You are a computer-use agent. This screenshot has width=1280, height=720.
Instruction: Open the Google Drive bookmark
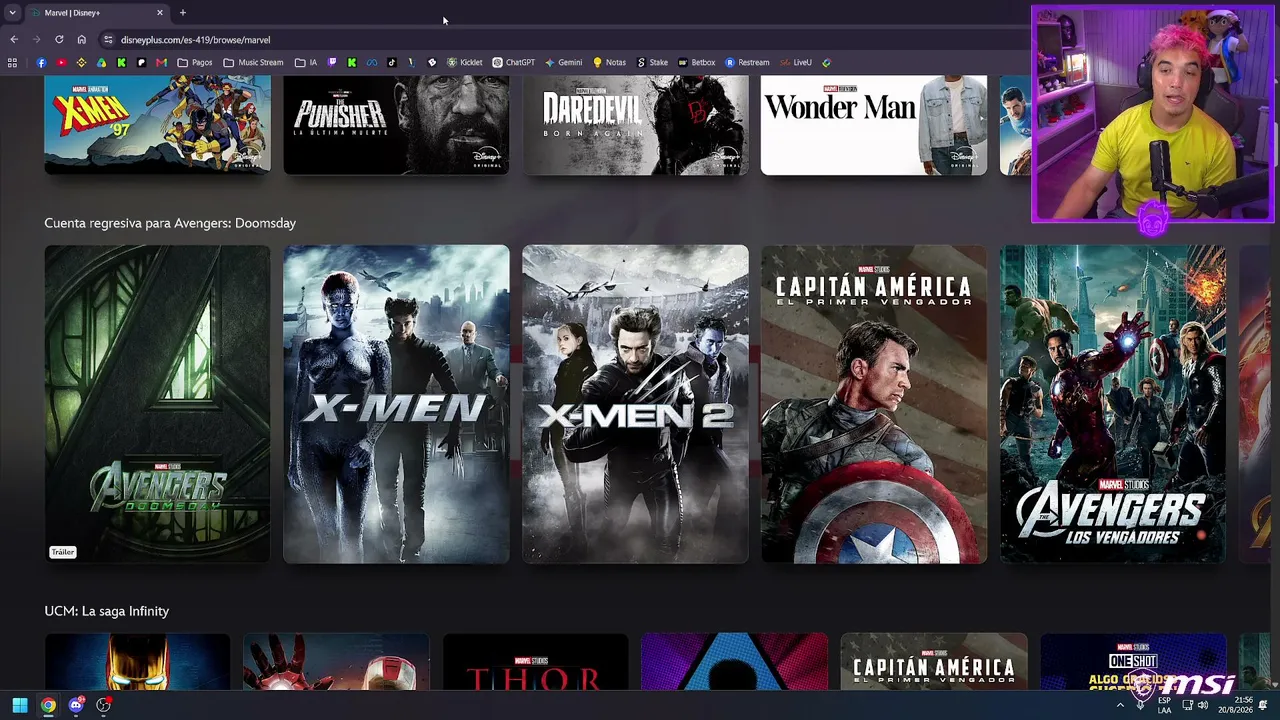[x=101, y=62]
